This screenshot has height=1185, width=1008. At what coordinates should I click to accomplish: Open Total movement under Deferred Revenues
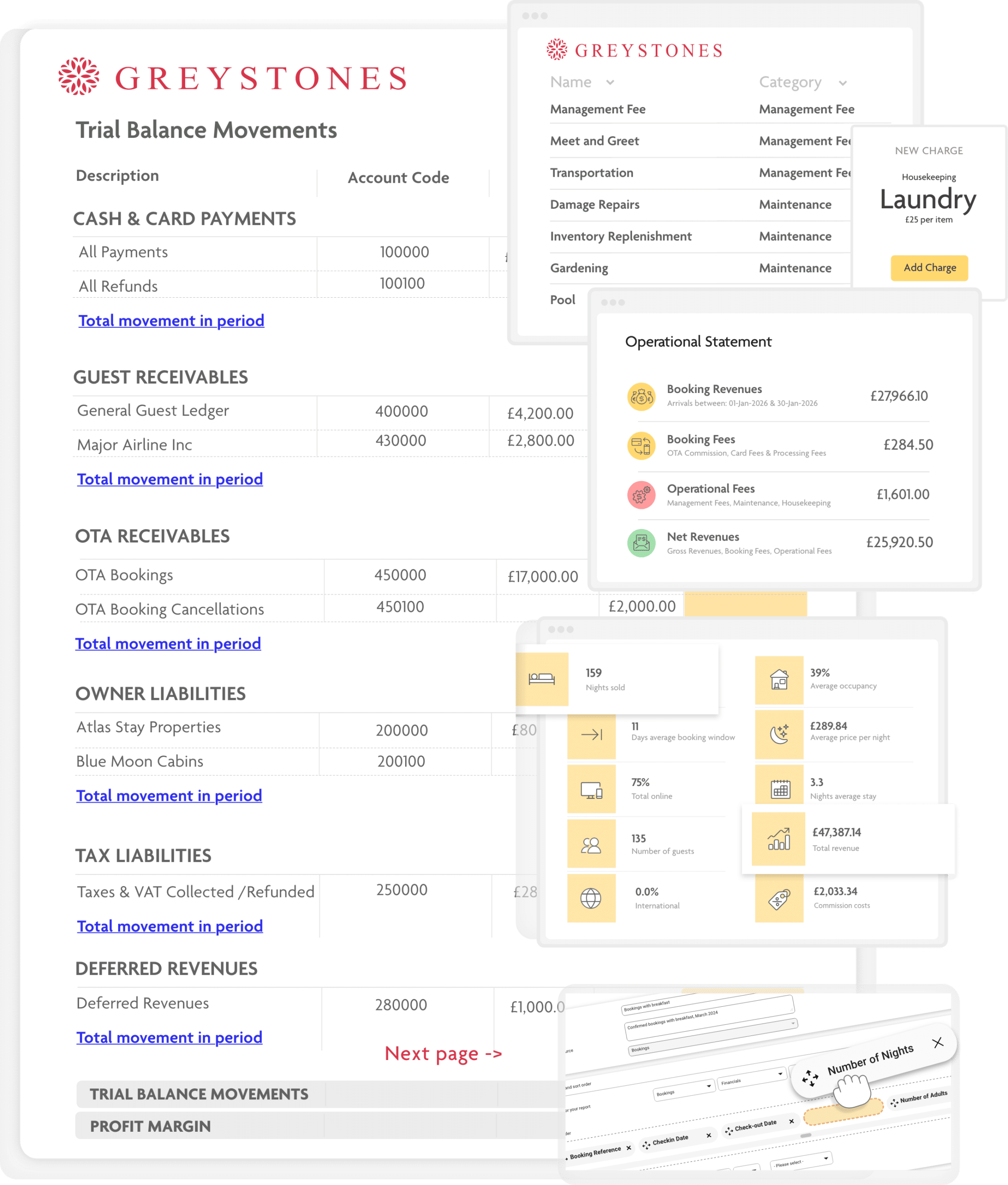[170, 1037]
